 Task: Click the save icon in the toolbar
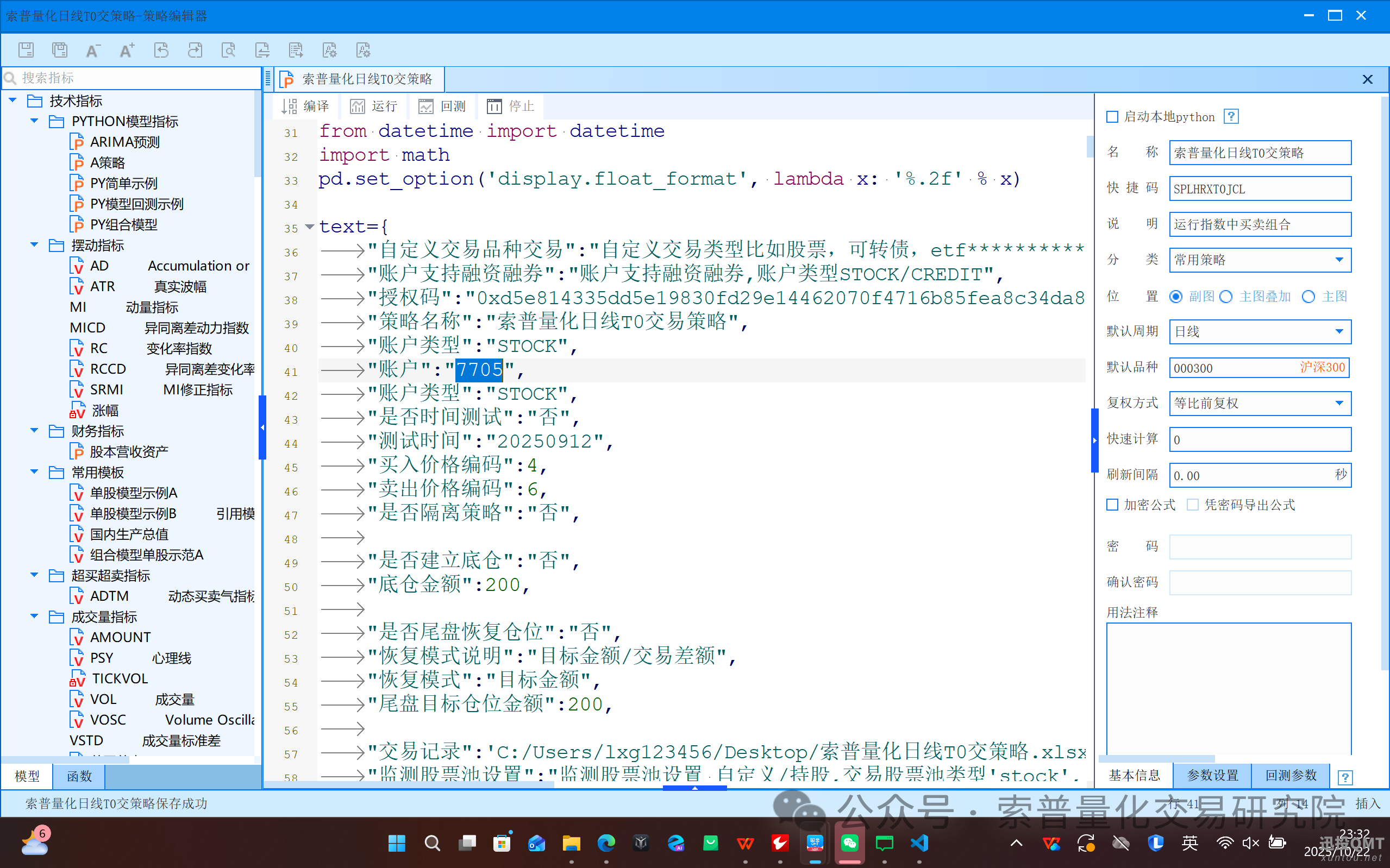point(27,50)
